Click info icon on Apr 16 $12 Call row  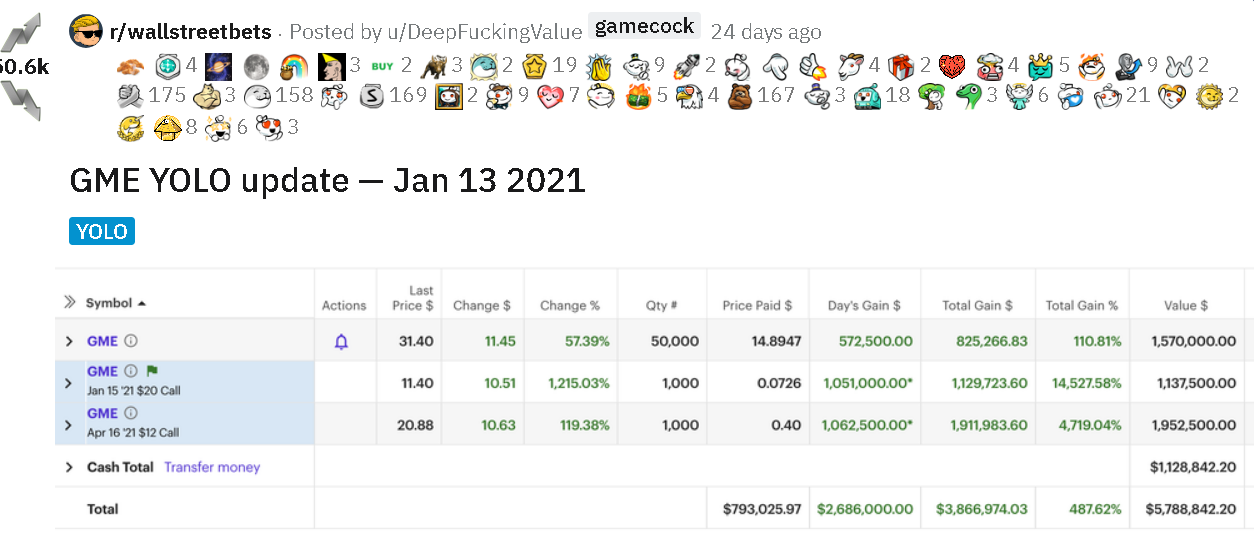tap(131, 413)
